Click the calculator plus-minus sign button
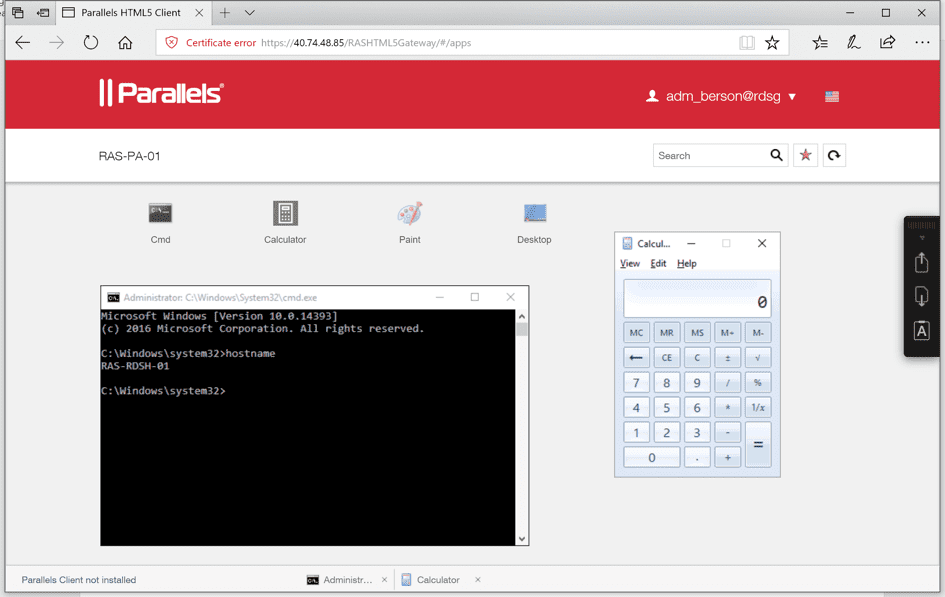 (x=727, y=357)
